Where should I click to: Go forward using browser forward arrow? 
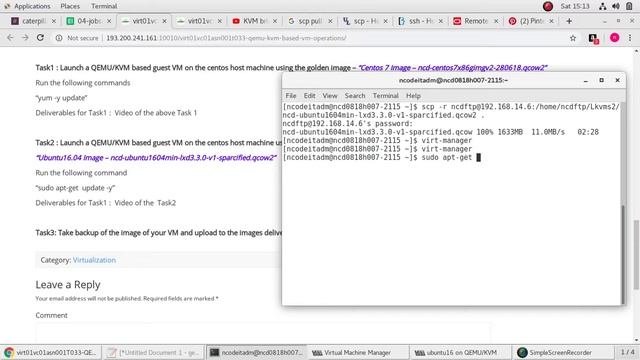point(25,38)
